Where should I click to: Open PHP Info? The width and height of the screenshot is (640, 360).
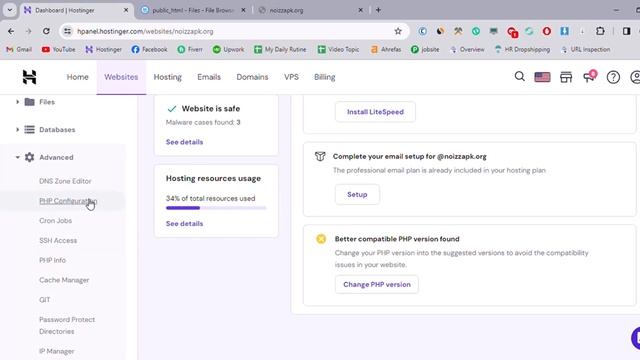(x=52, y=260)
